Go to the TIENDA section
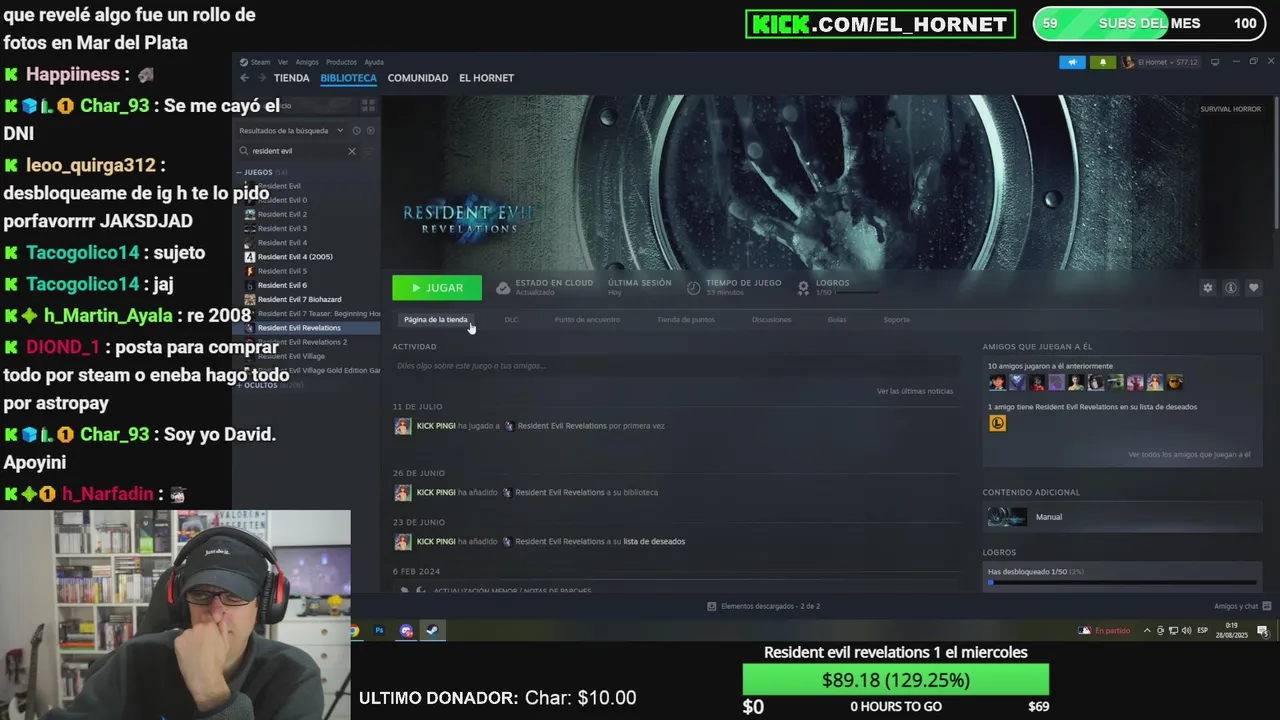 pos(291,78)
